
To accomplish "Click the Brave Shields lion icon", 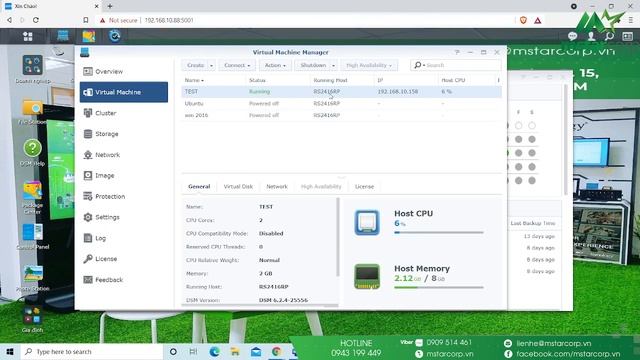I will click(523, 20).
